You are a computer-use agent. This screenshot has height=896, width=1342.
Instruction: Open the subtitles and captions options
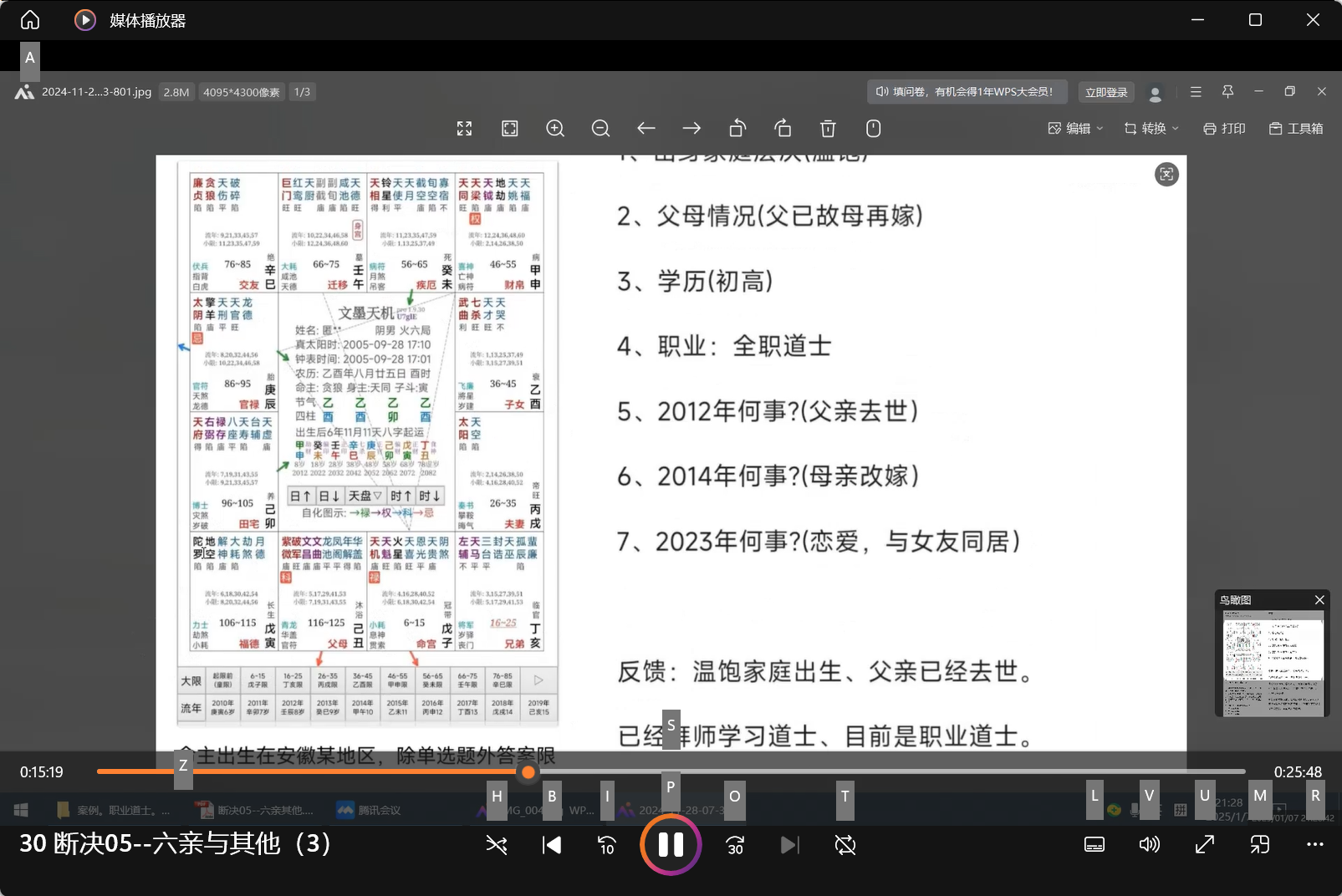tap(1095, 845)
